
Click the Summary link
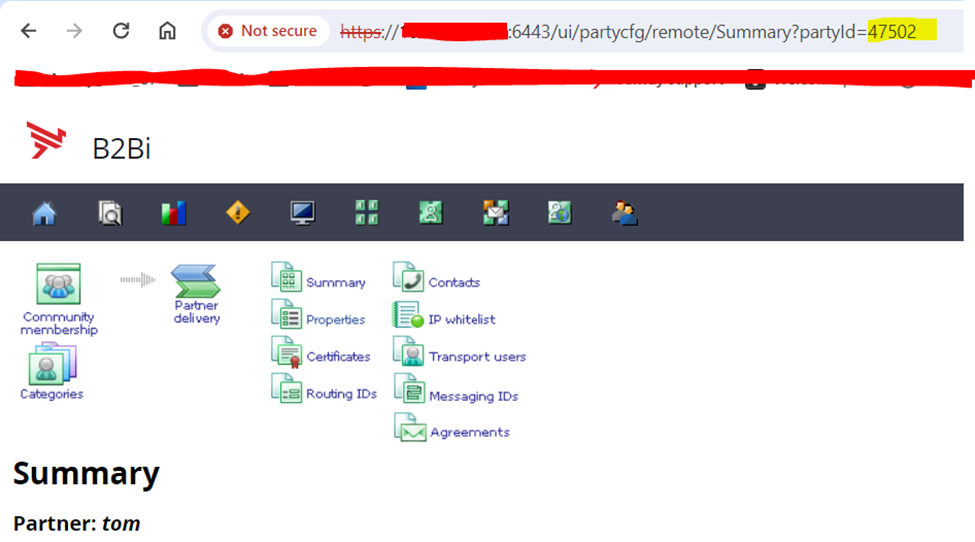point(335,283)
